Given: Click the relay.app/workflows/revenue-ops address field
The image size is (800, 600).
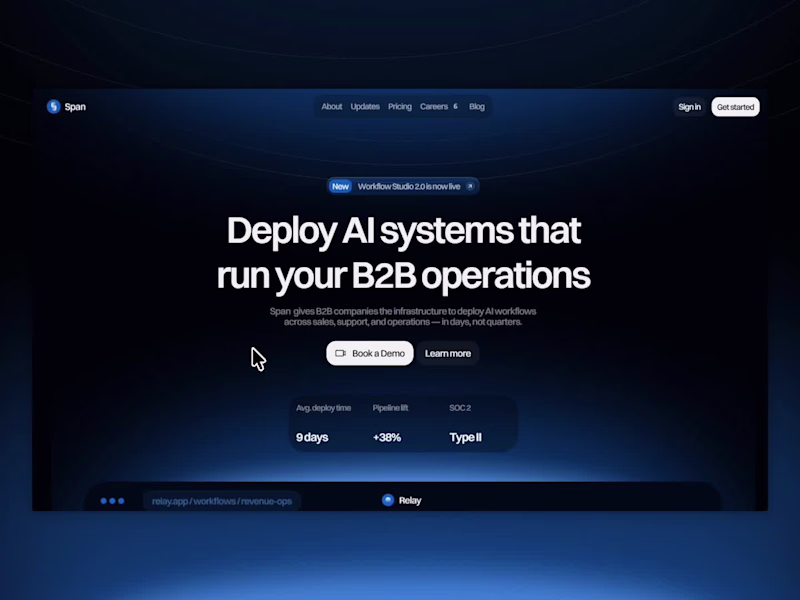Looking at the screenshot, I should coord(222,501).
